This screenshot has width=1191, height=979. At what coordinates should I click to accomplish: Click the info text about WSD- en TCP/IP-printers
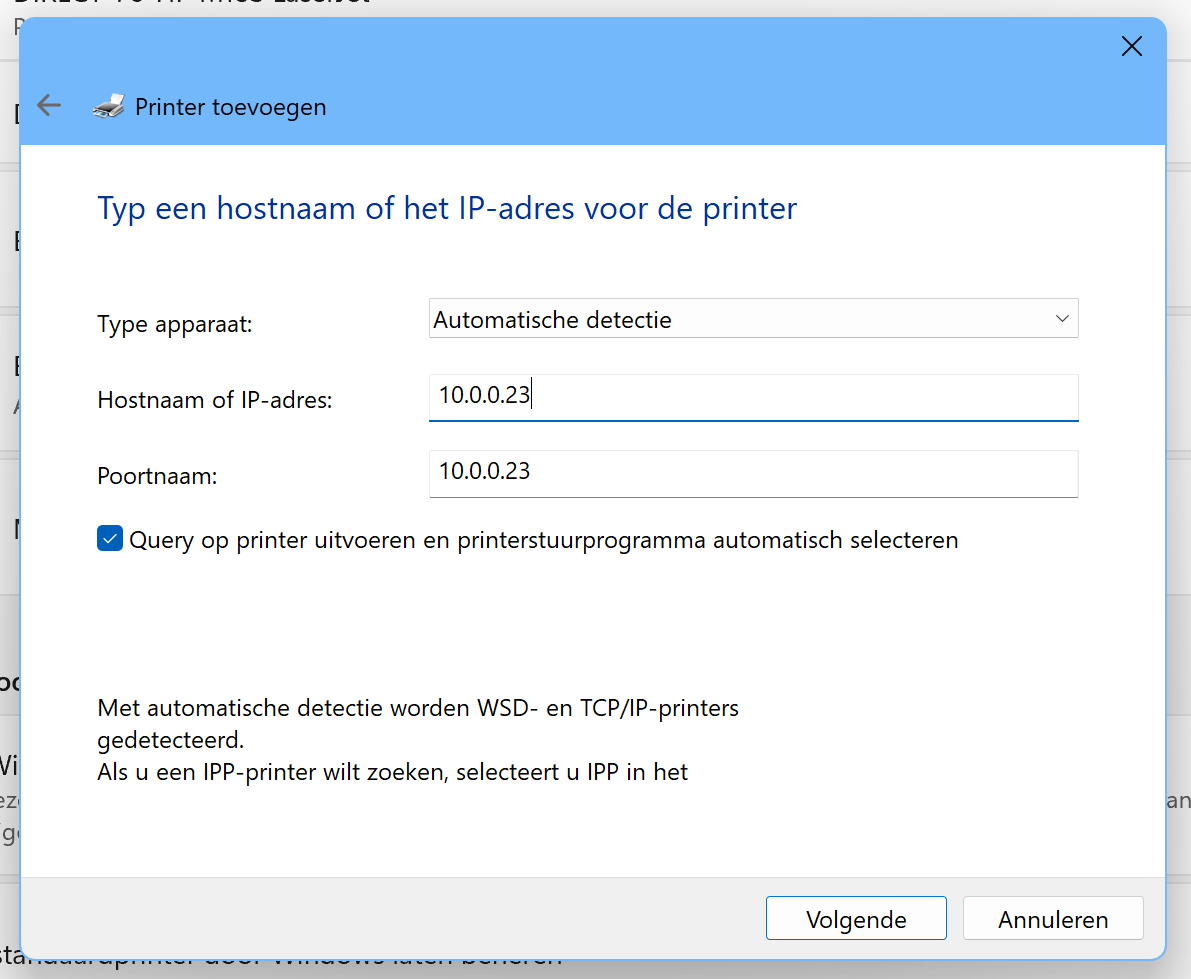click(x=417, y=709)
